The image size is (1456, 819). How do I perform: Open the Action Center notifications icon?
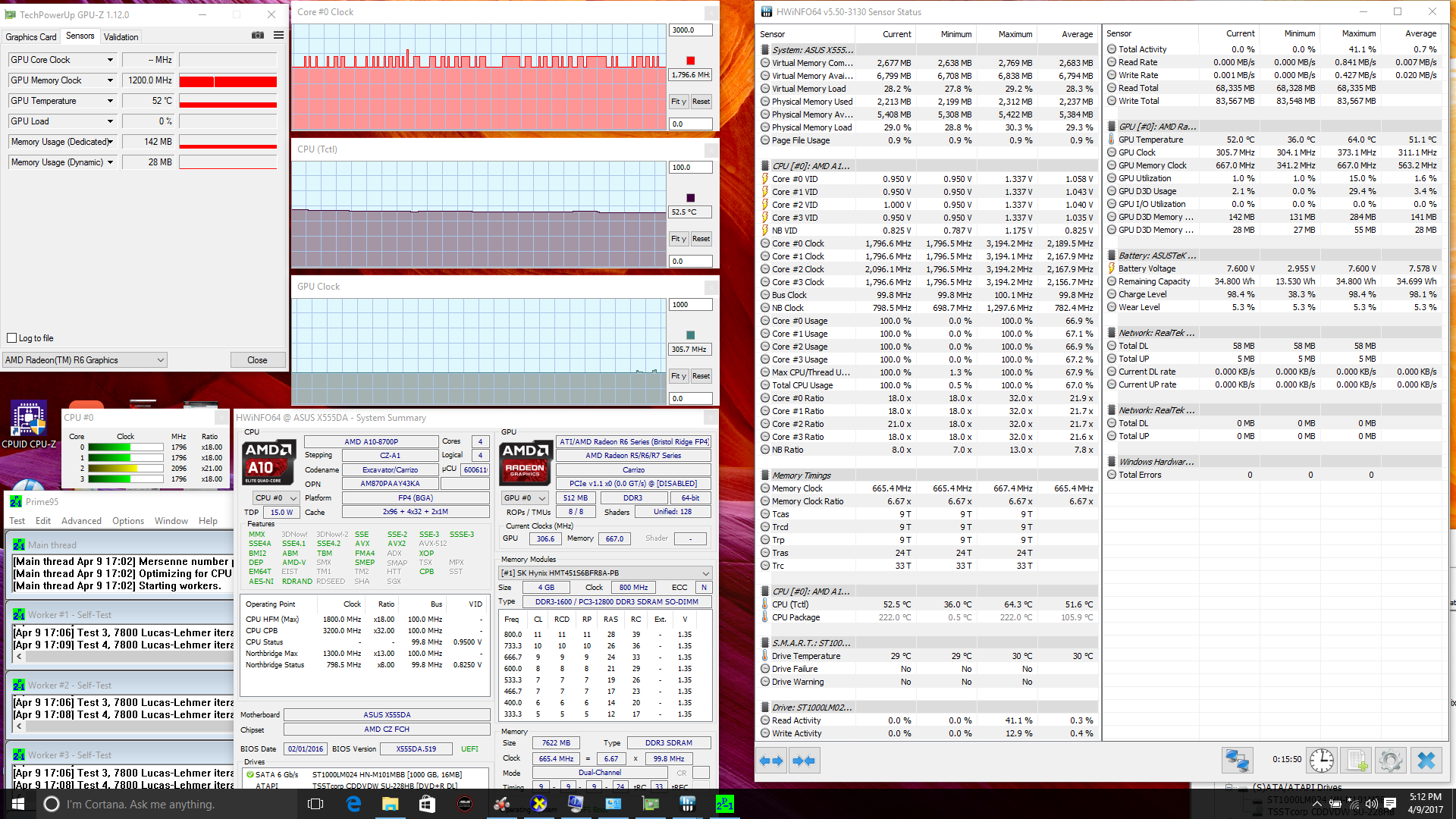[x=1390, y=804]
